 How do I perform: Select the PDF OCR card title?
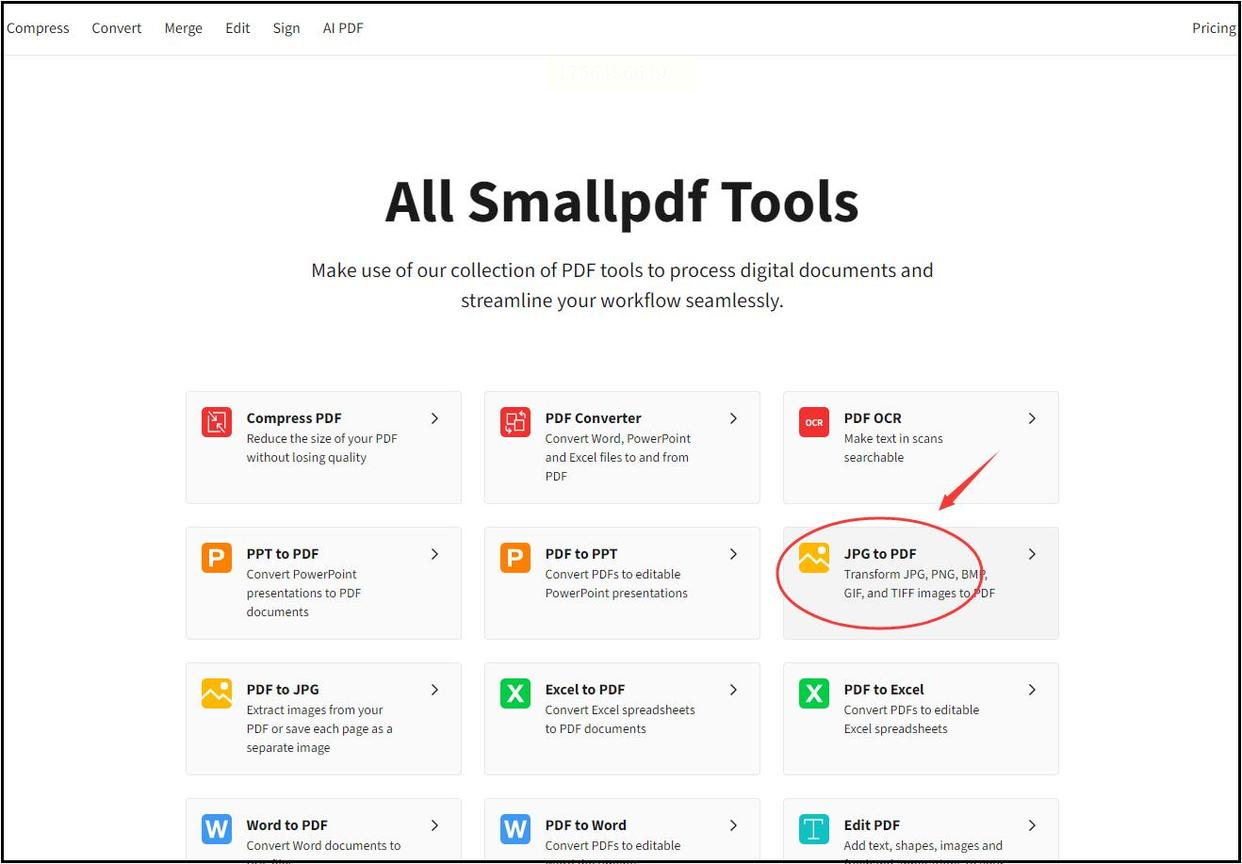coord(873,418)
